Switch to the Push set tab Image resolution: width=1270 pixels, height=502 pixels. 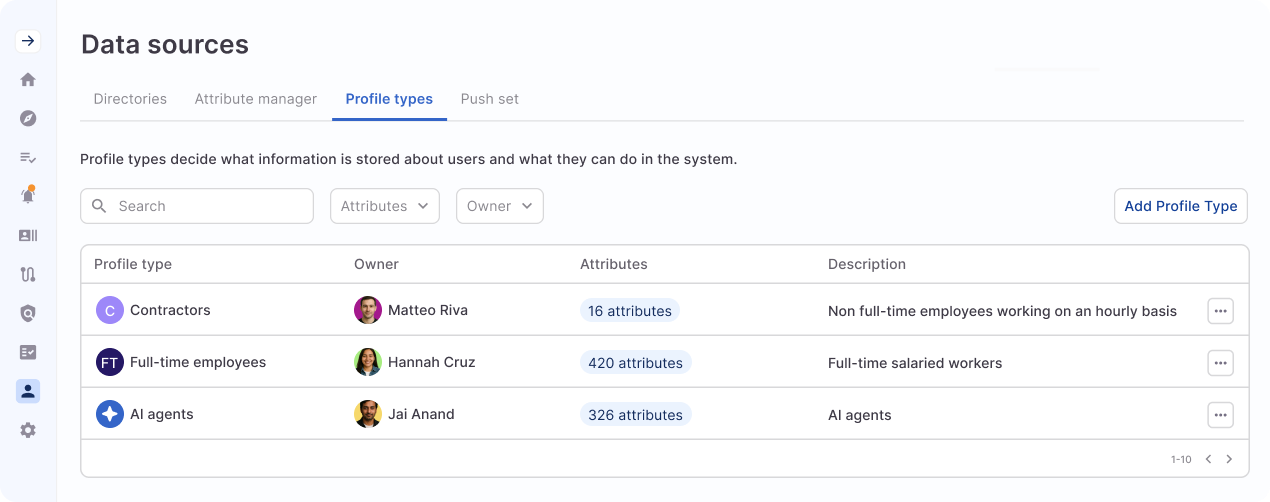490,99
